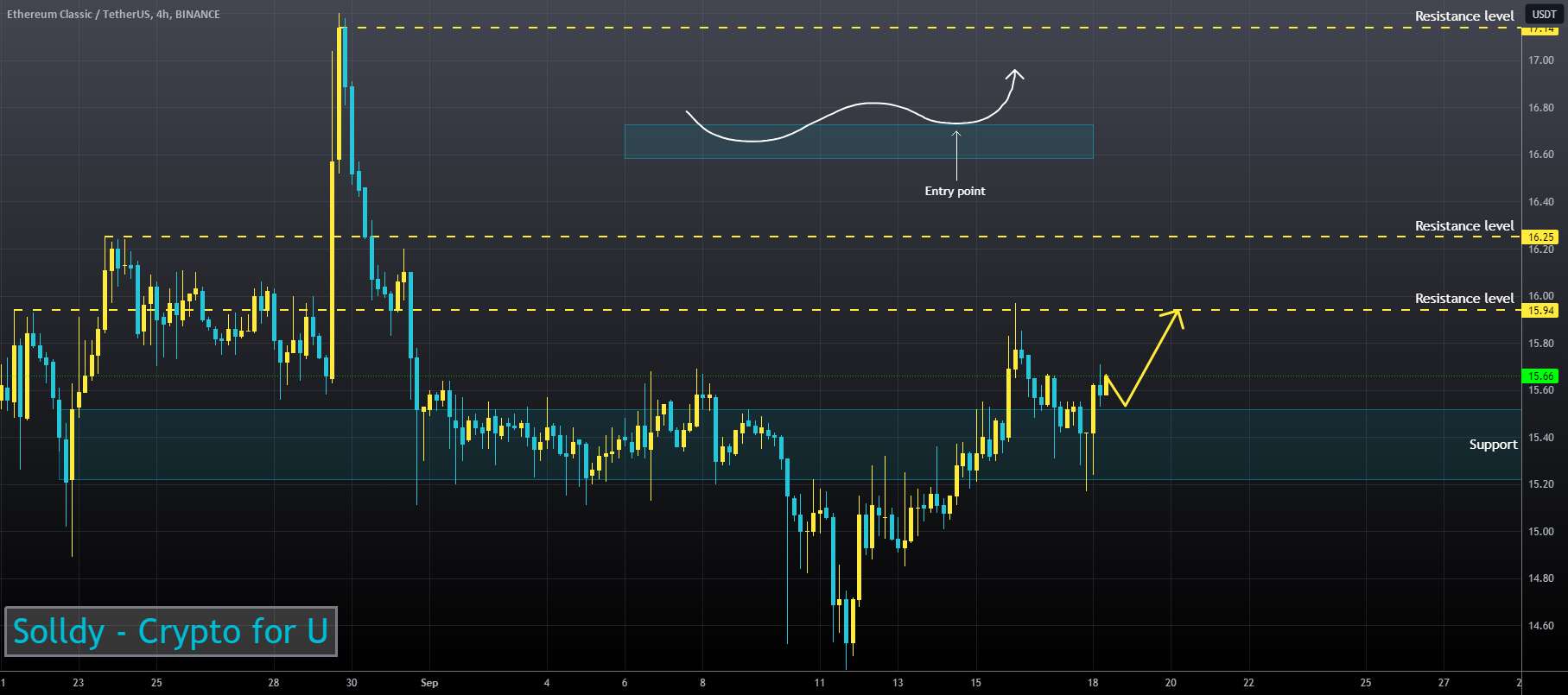
Task: Click date 30 on the time axis
Action: [x=352, y=683]
